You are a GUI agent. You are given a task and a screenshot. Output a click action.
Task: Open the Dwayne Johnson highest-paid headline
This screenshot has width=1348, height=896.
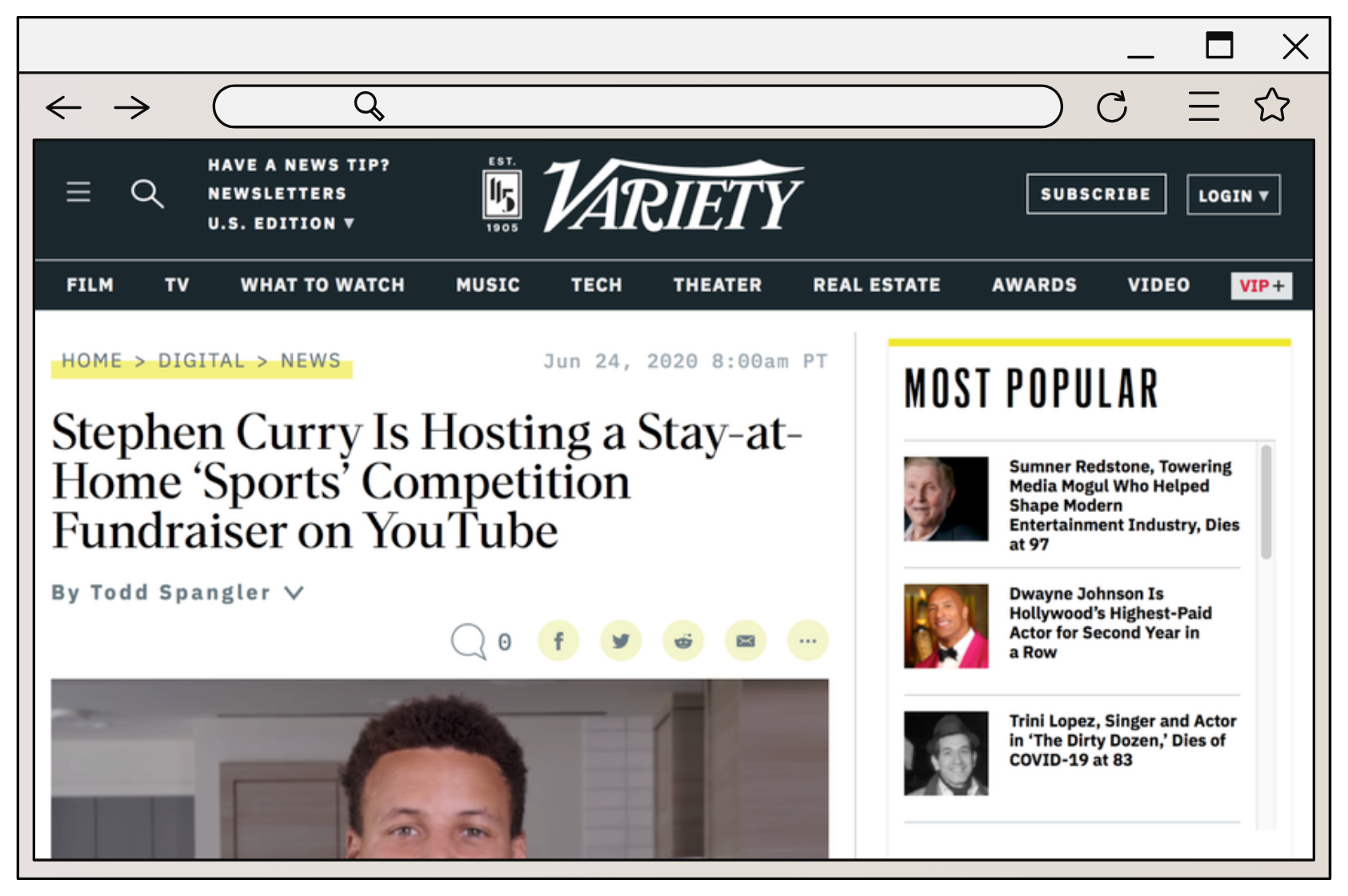(x=1110, y=622)
